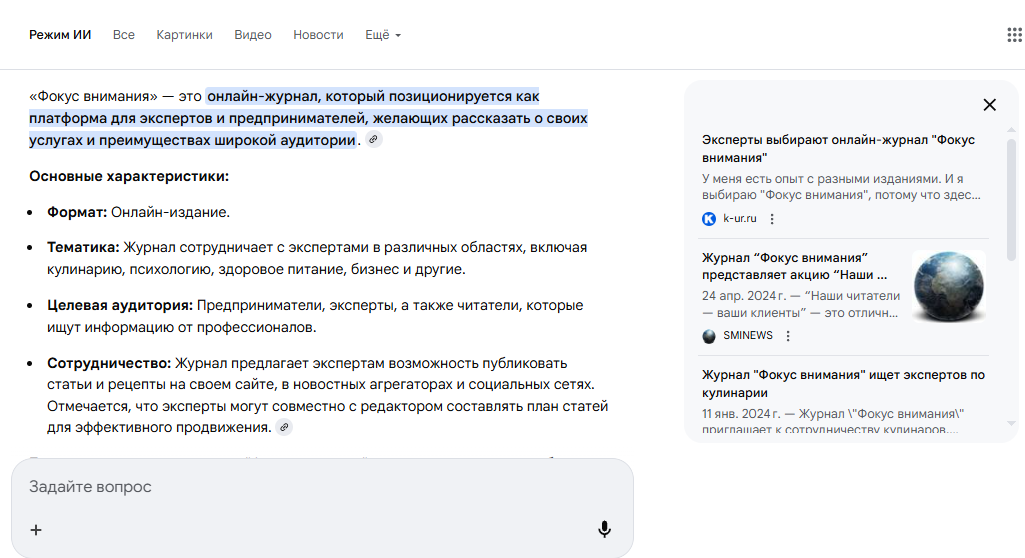1025x558 pixels.
Task: Click the globe thumbnail in sources
Action: [948, 286]
